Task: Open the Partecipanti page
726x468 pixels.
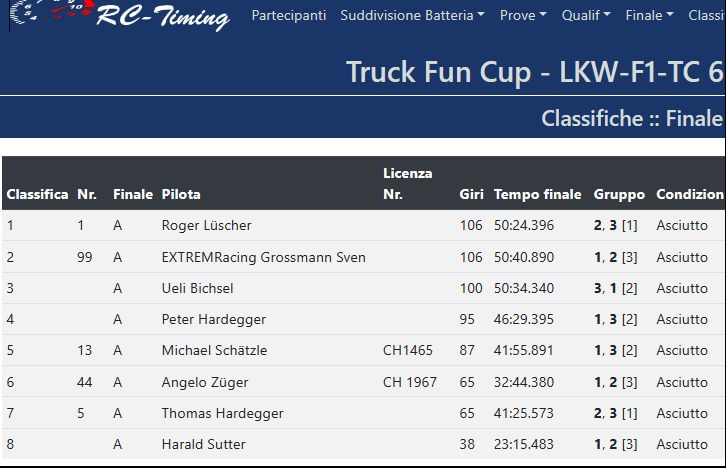Action: (288, 16)
